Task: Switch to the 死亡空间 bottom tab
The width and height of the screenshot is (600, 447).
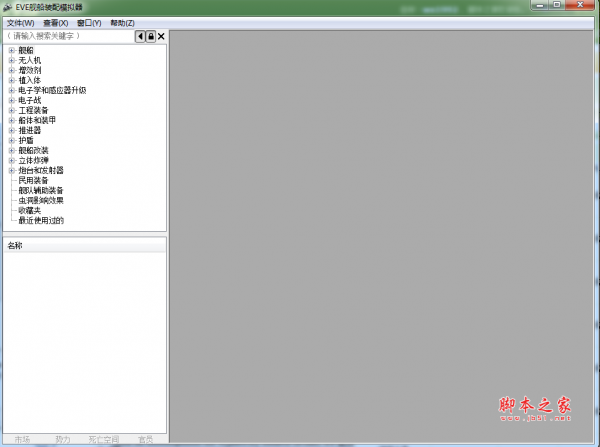Action: tap(104, 439)
